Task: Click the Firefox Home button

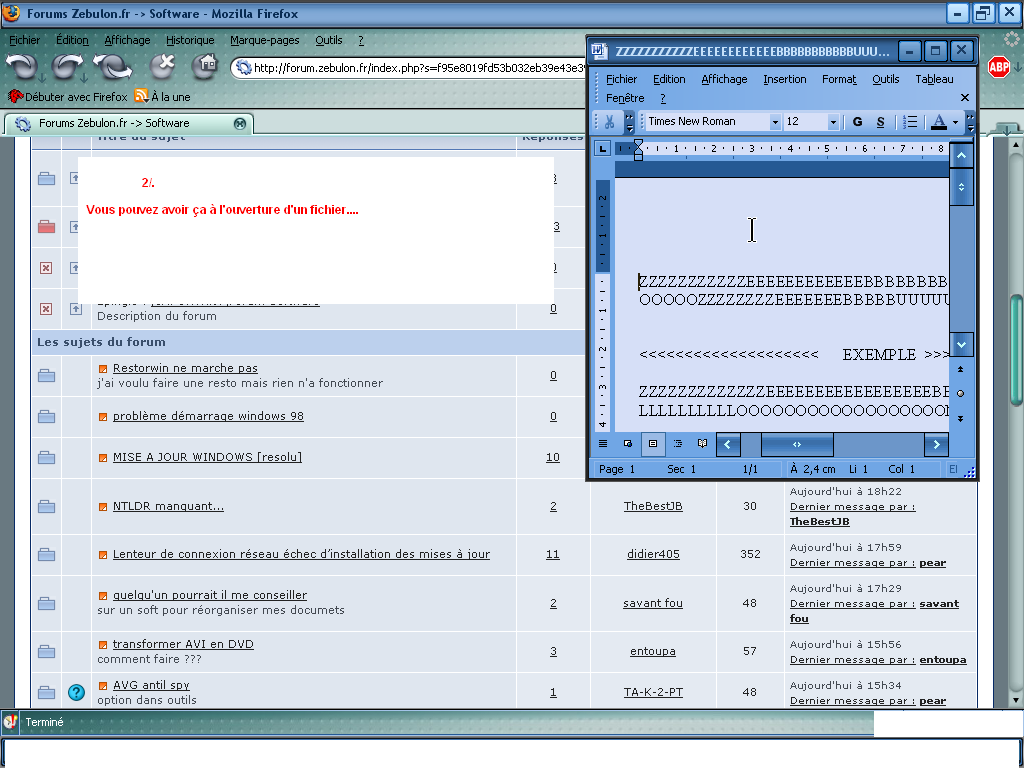Action: (x=205, y=67)
